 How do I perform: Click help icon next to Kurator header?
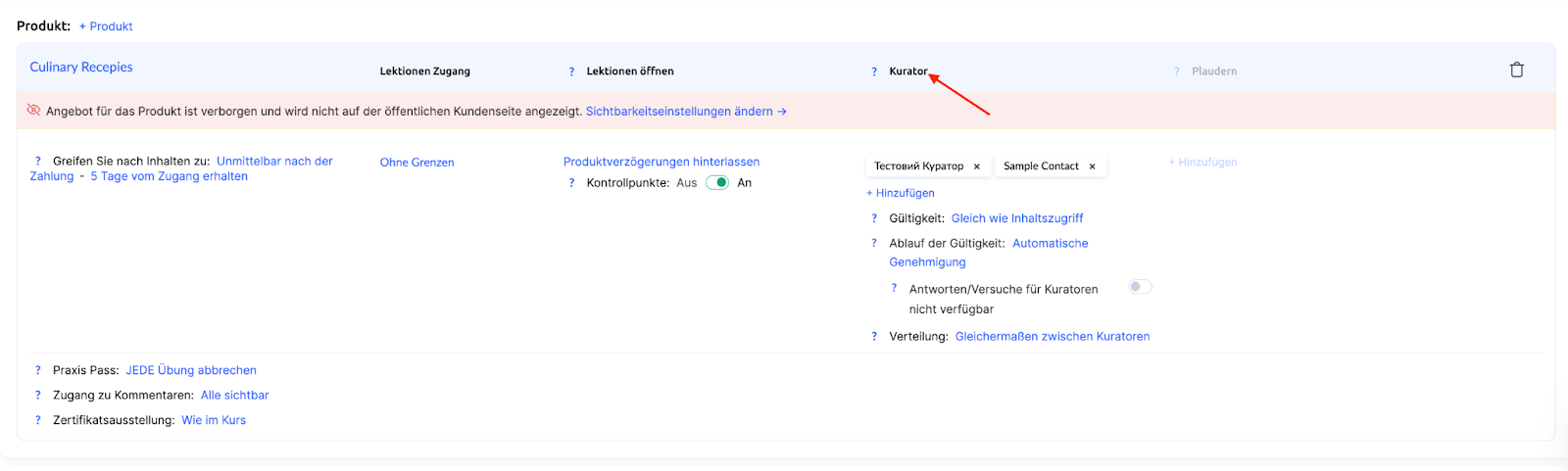(x=874, y=71)
